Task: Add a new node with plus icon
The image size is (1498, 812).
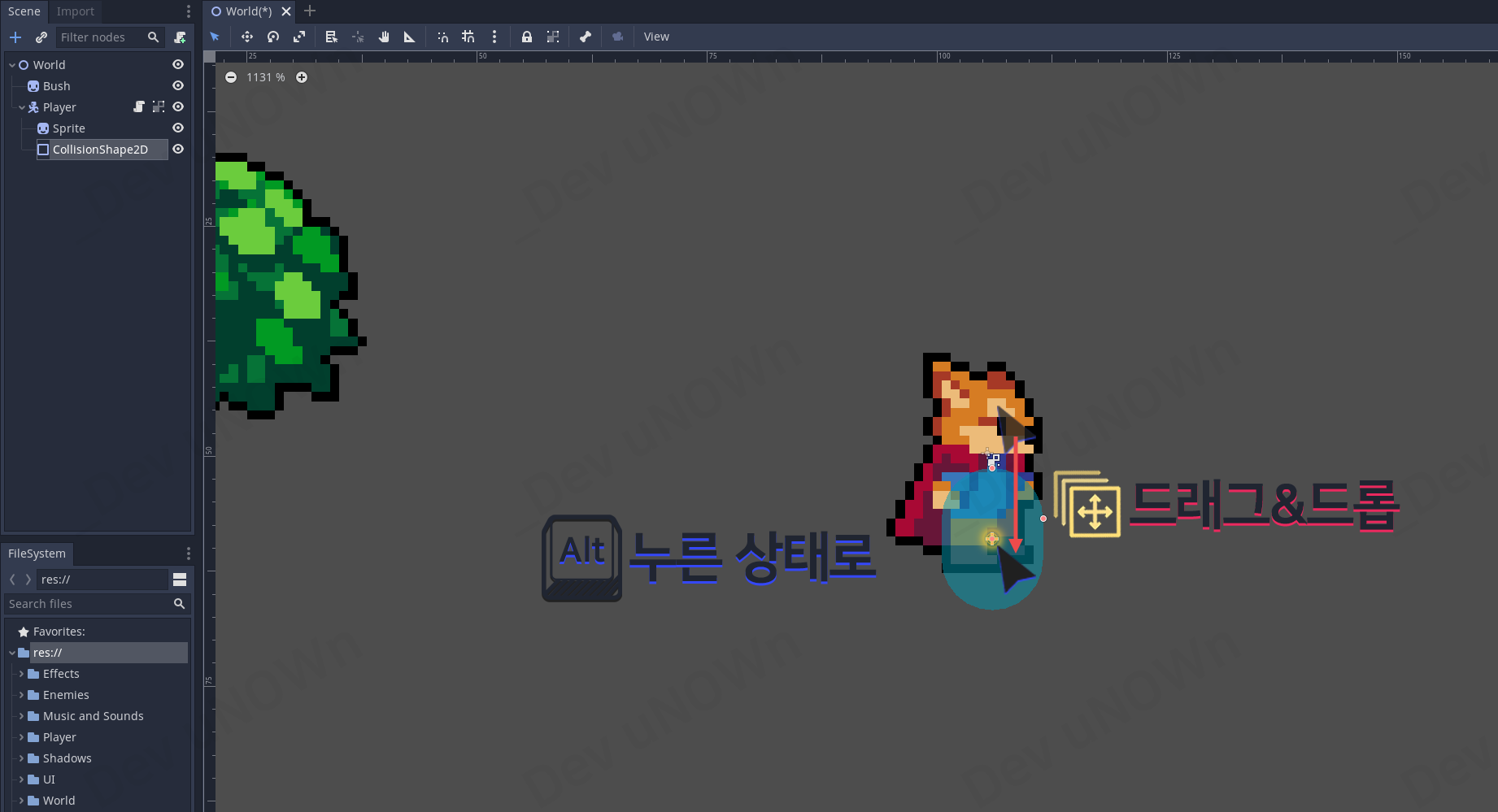Action: click(15, 37)
